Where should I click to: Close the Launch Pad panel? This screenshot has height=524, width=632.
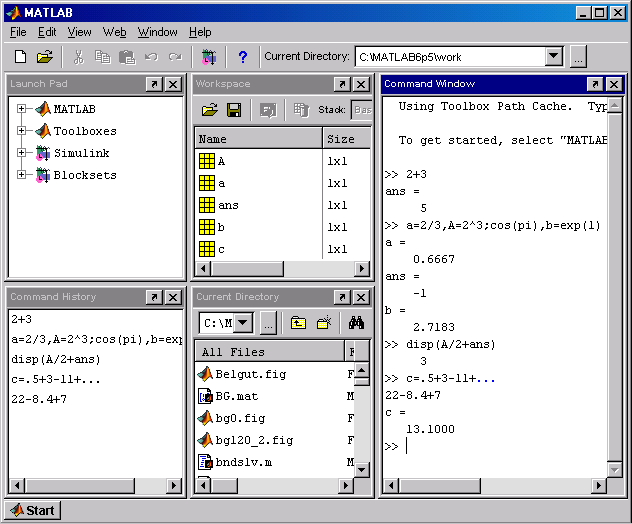click(173, 84)
